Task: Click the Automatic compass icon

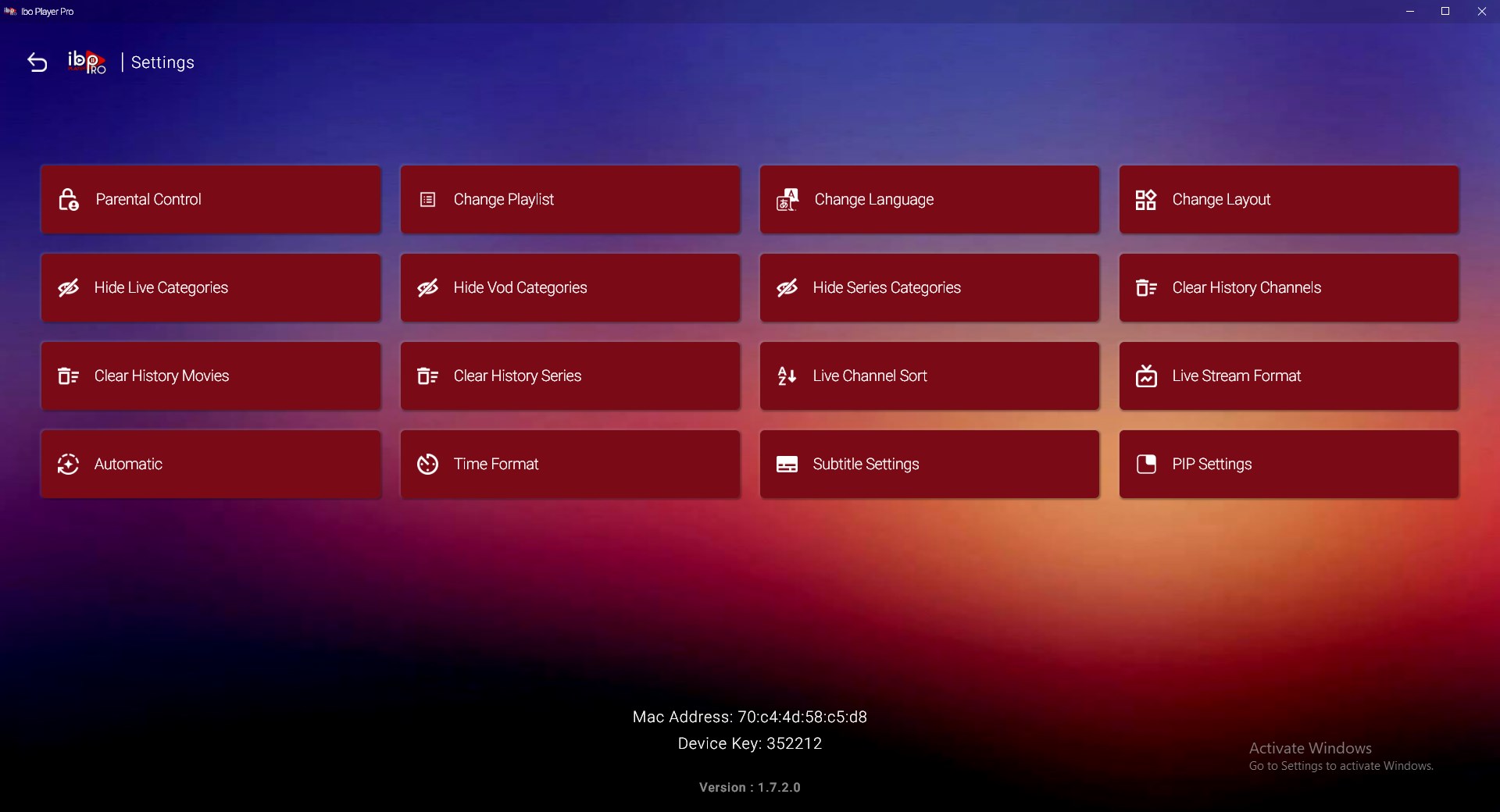Action: (x=68, y=464)
